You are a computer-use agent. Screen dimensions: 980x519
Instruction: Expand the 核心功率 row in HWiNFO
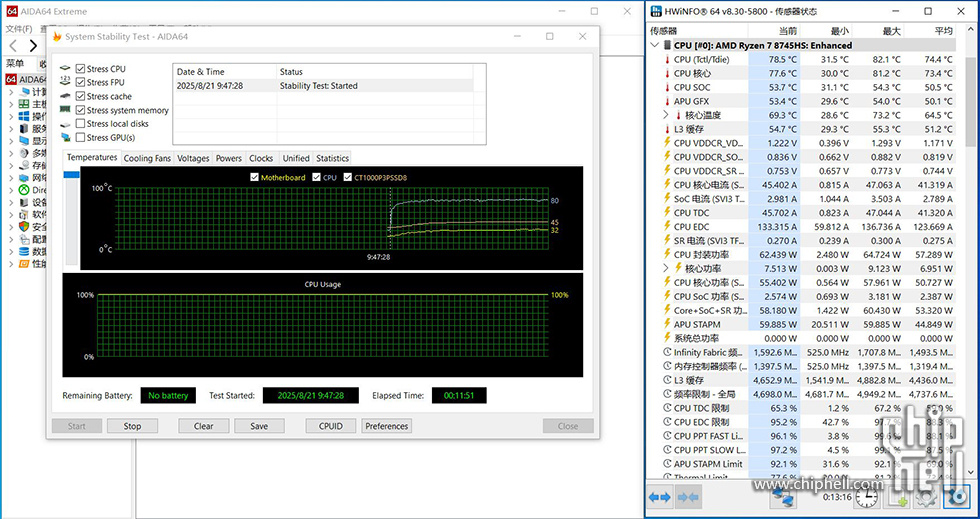[x=666, y=268]
